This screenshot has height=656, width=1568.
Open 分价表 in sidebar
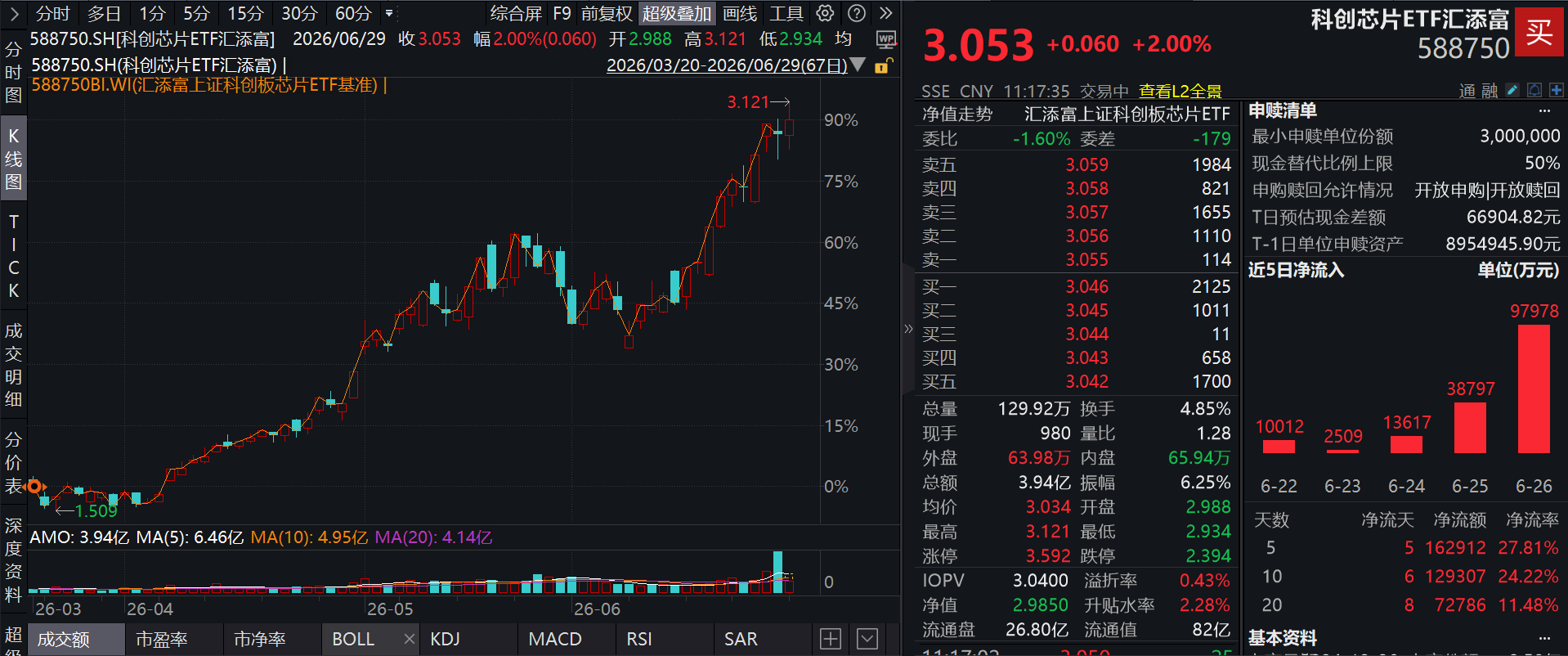[13, 462]
